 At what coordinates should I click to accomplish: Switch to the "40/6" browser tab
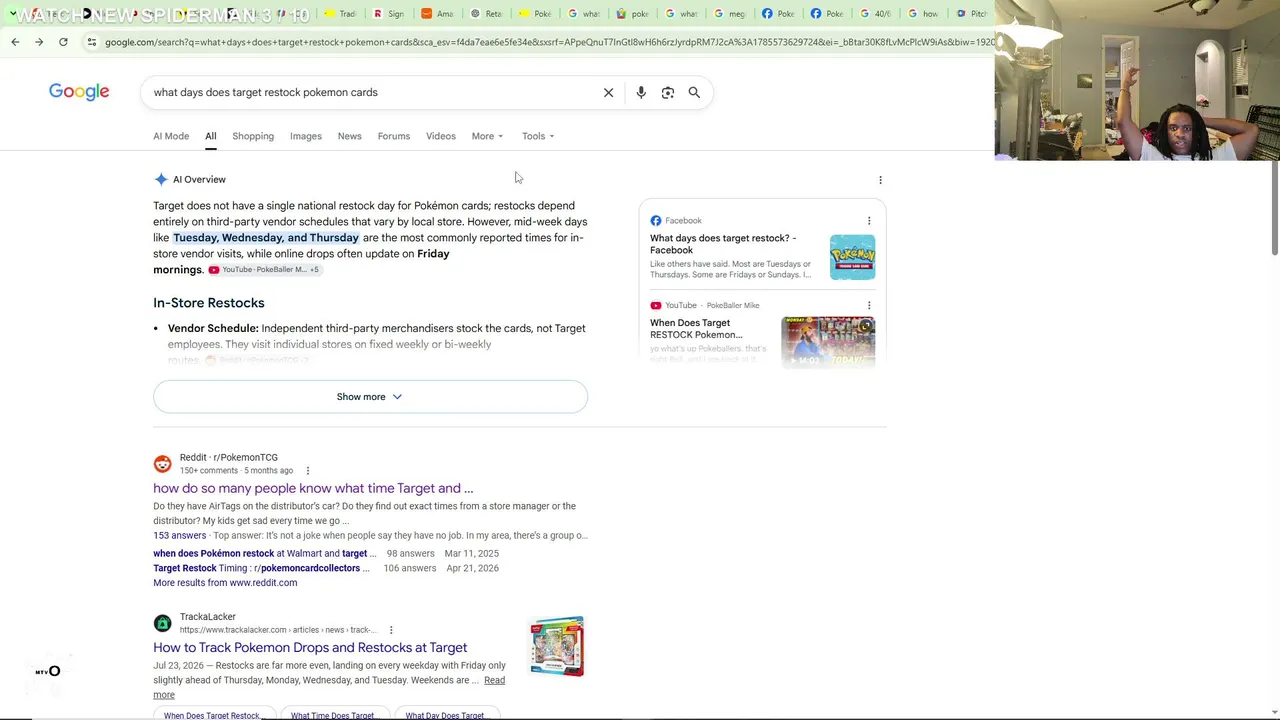pyautogui.click(x=875, y=14)
